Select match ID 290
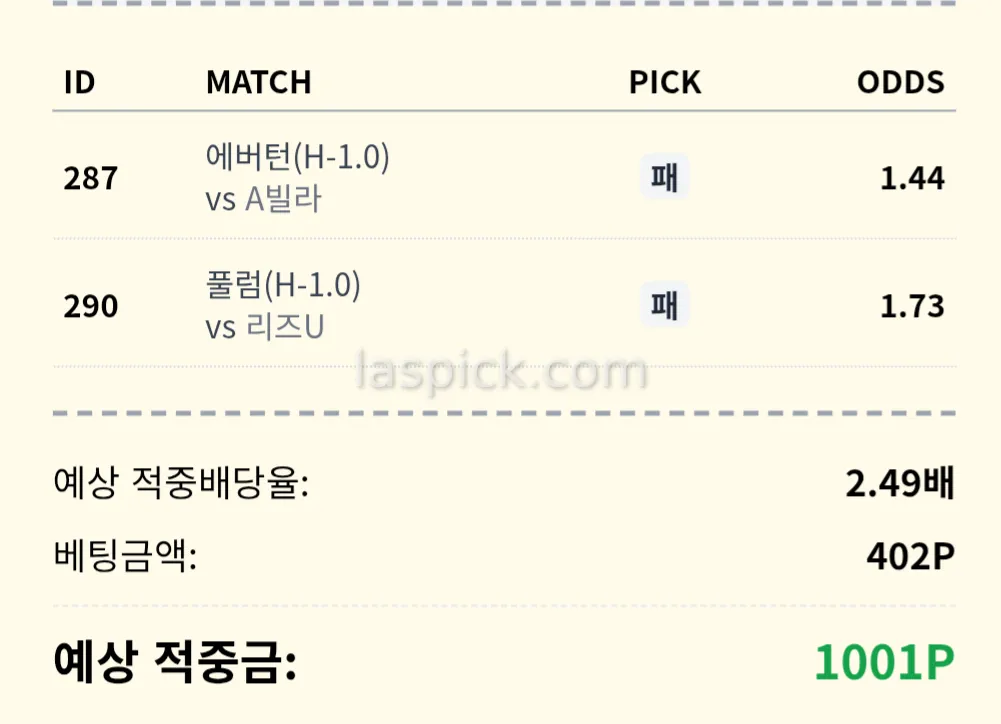Image resolution: width=1001 pixels, height=724 pixels. (90, 306)
